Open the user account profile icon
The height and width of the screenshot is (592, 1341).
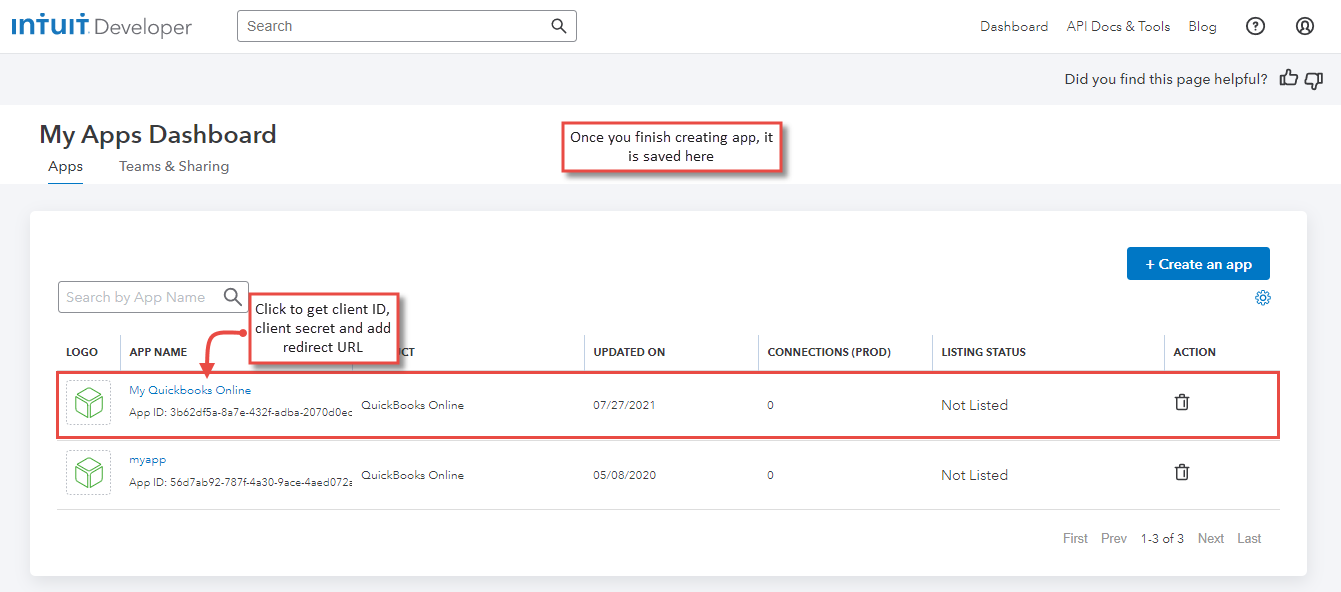(x=1305, y=27)
